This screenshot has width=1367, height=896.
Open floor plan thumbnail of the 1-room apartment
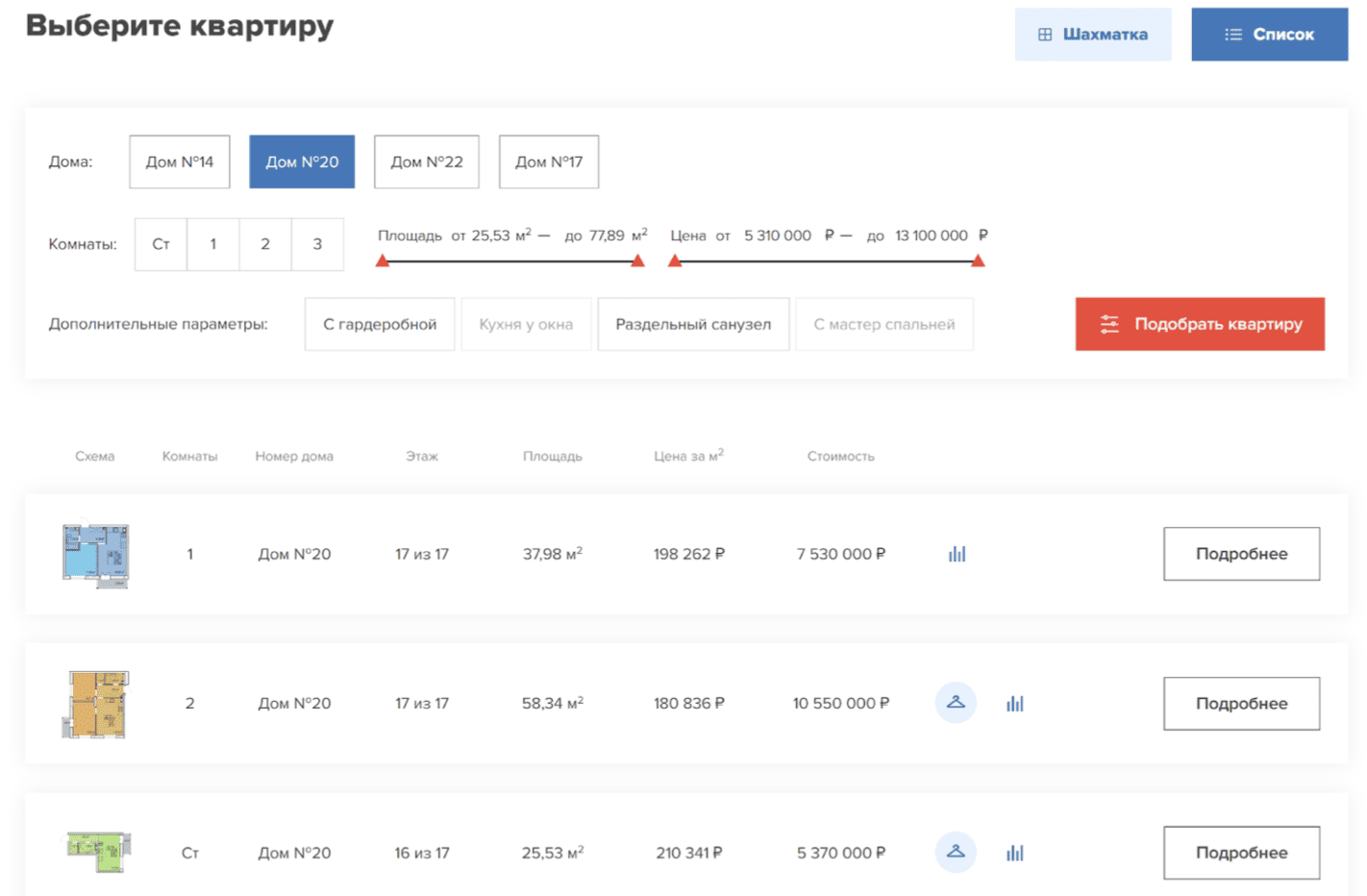95,555
